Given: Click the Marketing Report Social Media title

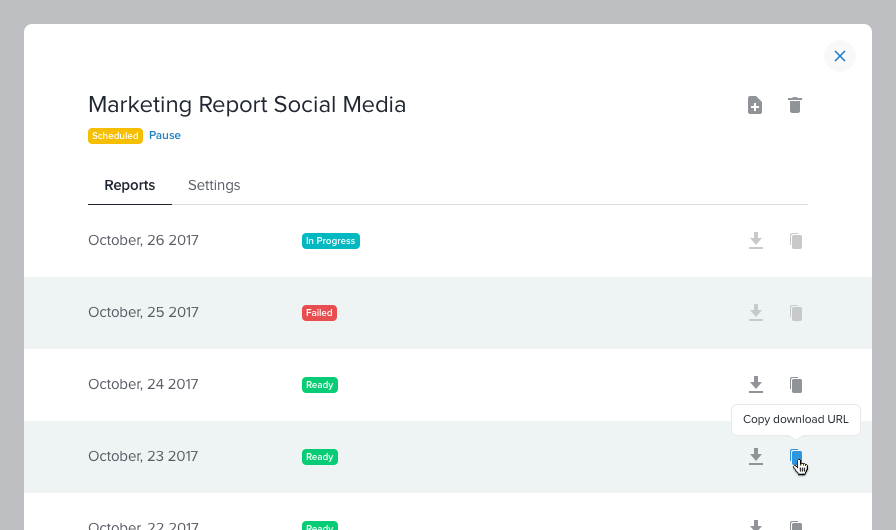Looking at the screenshot, I should [x=247, y=105].
